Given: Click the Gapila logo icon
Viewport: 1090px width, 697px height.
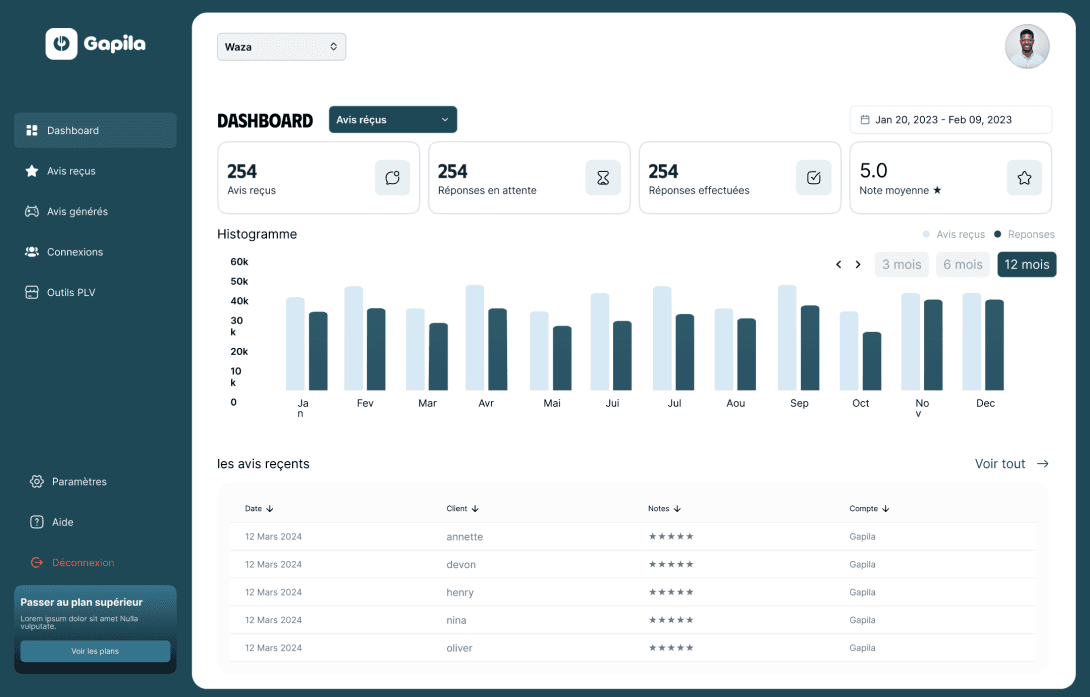Looking at the screenshot, I should coord(61,44).
